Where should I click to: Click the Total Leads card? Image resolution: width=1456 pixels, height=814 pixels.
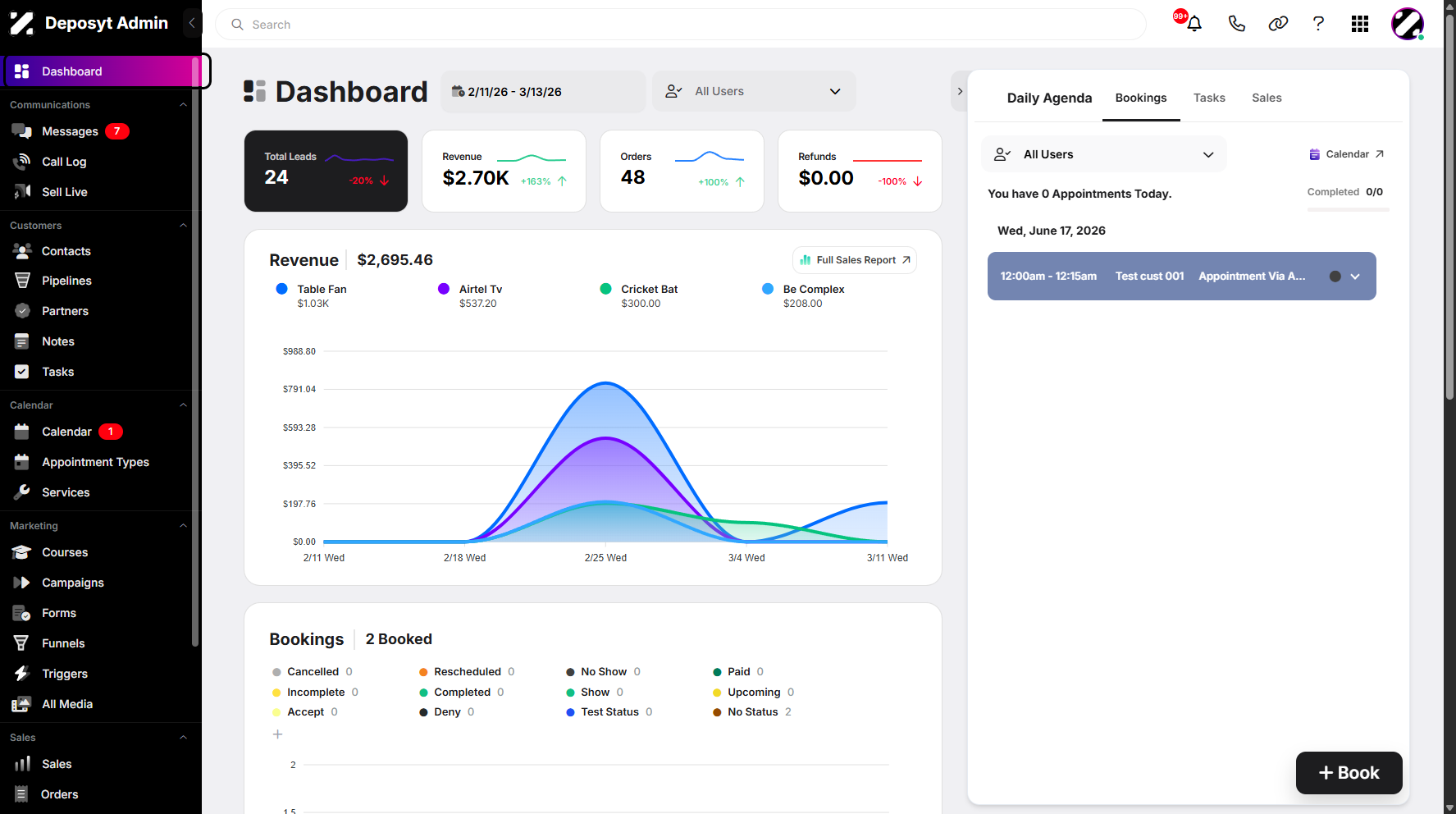pos(326,171)
